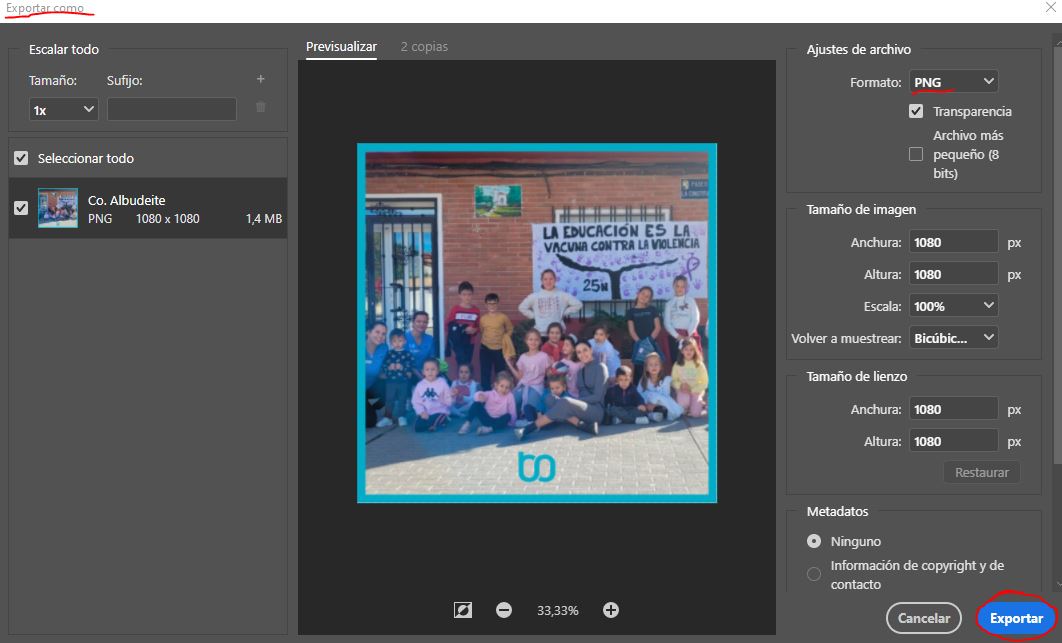Open the Escala percentage dropdown
The image size is (1062, 643).
click(953, 305)
